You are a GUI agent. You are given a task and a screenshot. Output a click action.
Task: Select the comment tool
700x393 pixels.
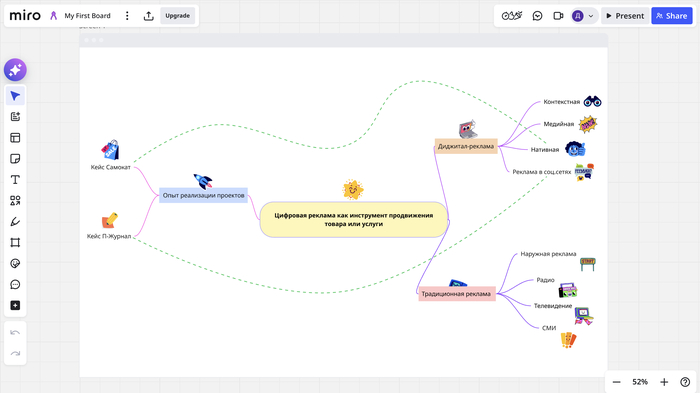(x=15, y=284)
